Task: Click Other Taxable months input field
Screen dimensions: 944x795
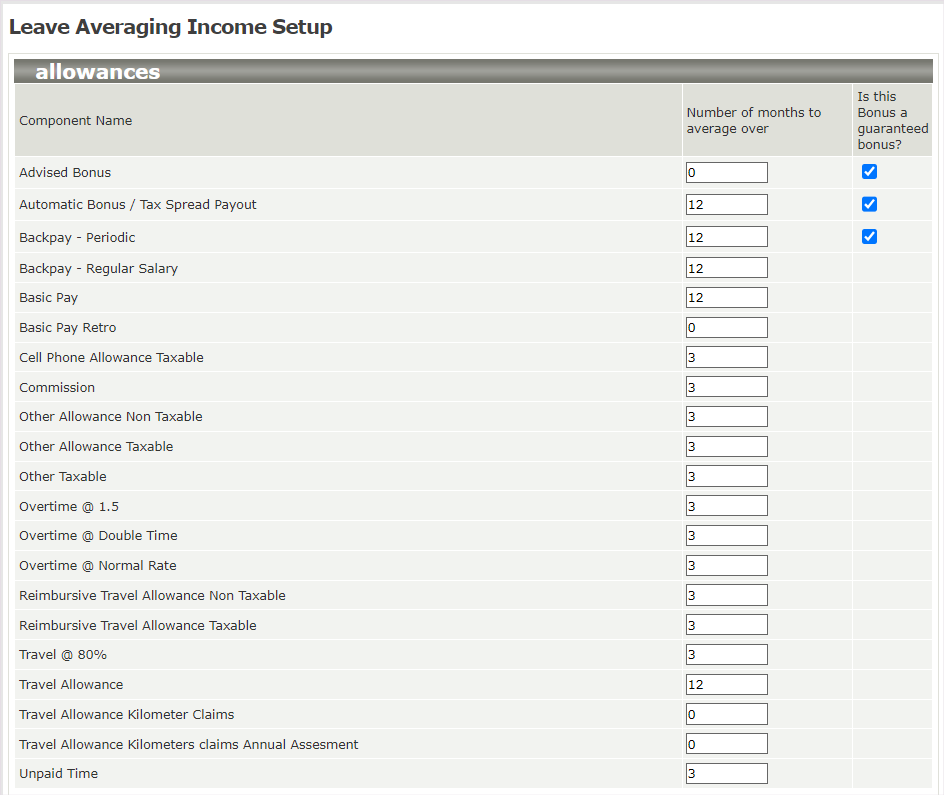Action: point(727,476)
